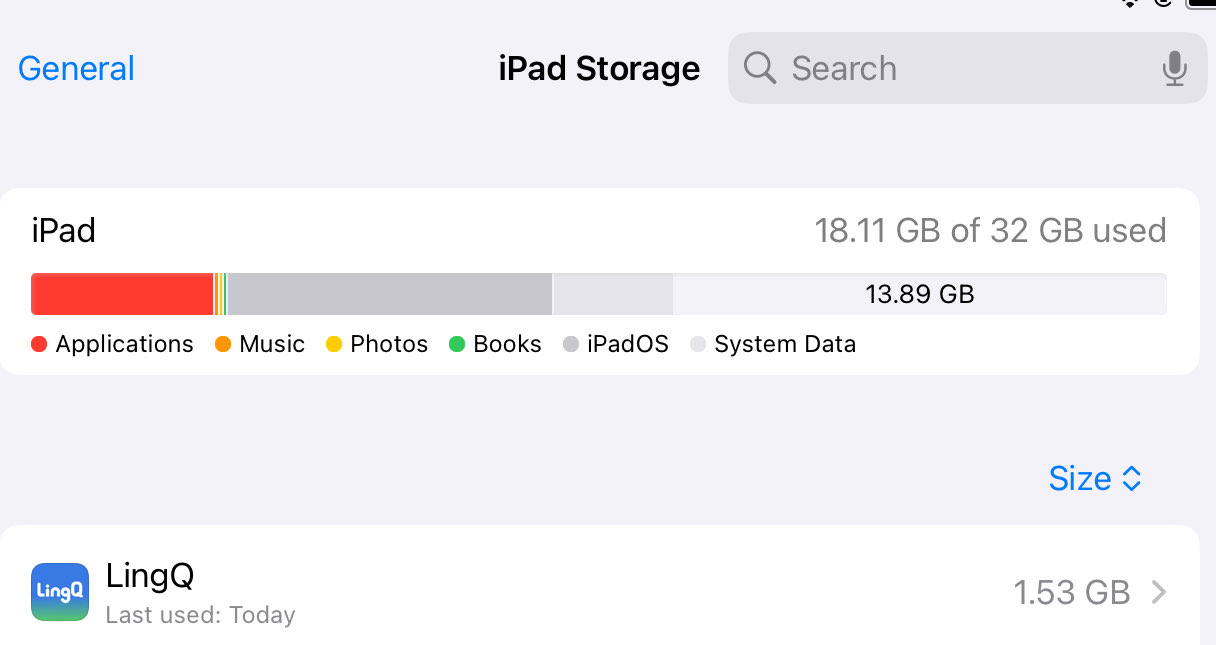Click in the Search field
The height and width of the screenshot is (645, 1216).
[x=968, y=68]
